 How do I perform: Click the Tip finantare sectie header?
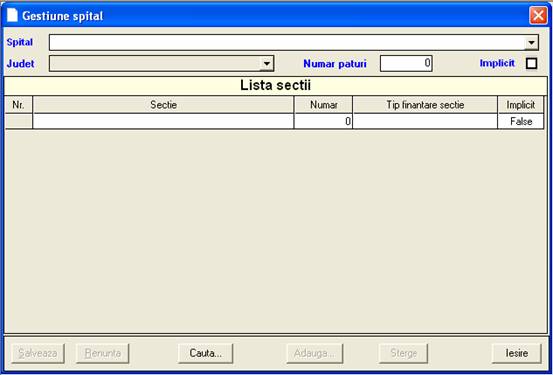pyautogui.click(x=425, y=105)
